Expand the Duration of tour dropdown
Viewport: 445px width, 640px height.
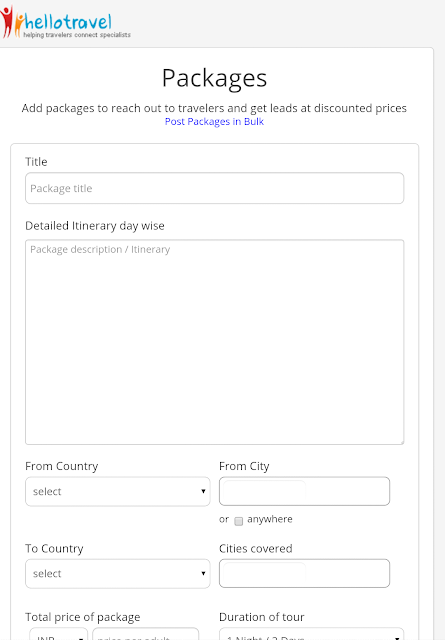pyautogui.click(x=312, y=635)
